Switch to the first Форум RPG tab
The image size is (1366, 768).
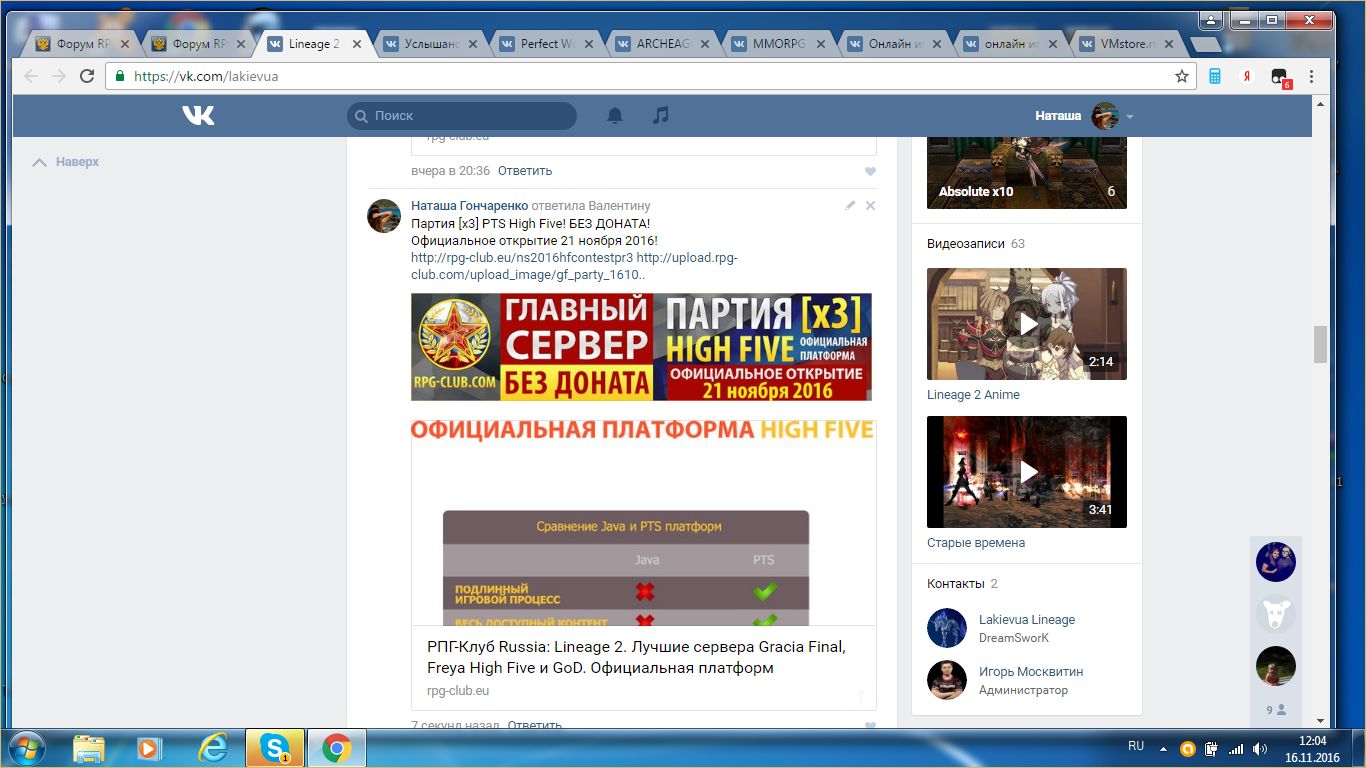pos(84,44)
